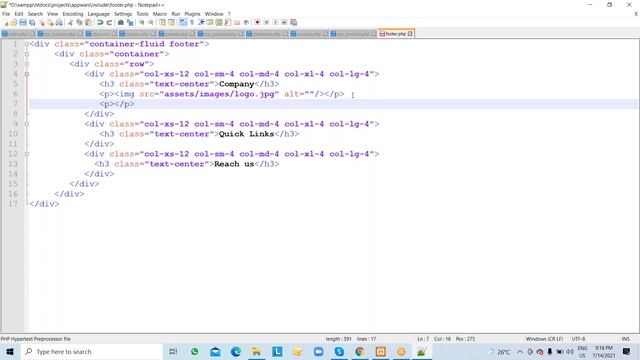Collapse the fold marker on line 1
Image resolution: width=640 pixels, height=360 pixels.
pyautogui.click(x=27, y=44)
